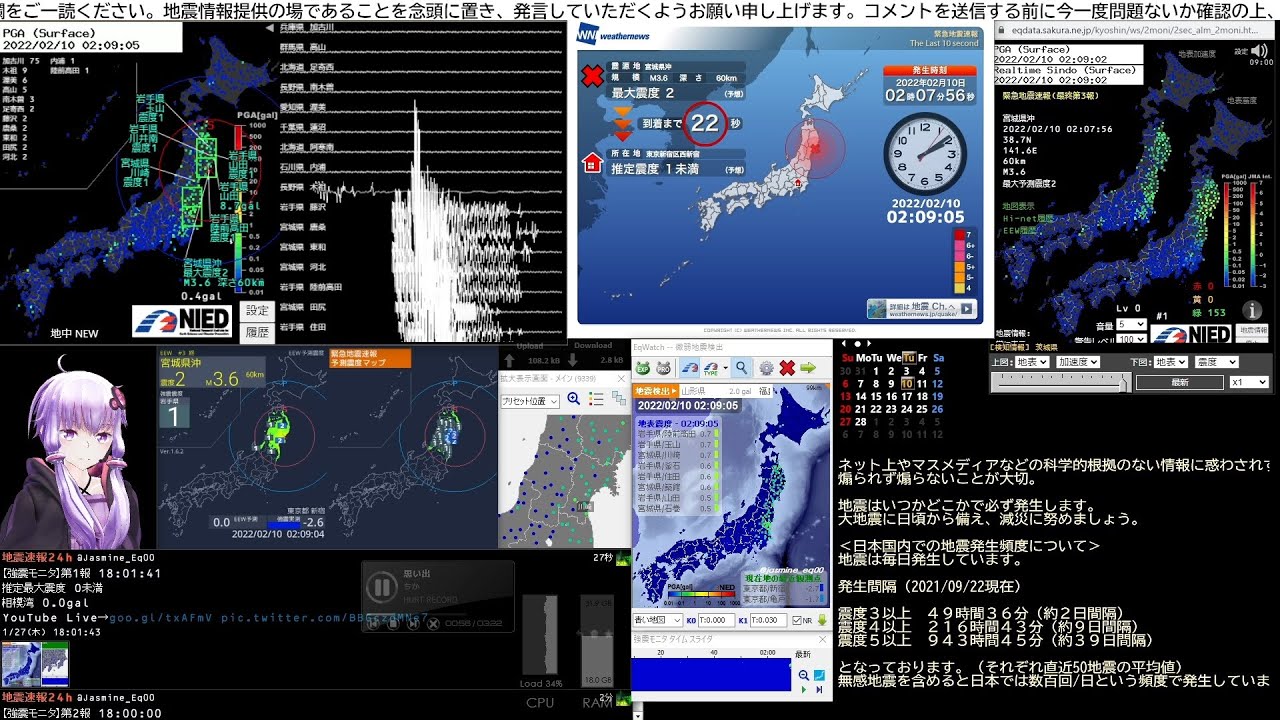
Task: Open the プリセット位置 dropdown
Action: coord(530,400)
